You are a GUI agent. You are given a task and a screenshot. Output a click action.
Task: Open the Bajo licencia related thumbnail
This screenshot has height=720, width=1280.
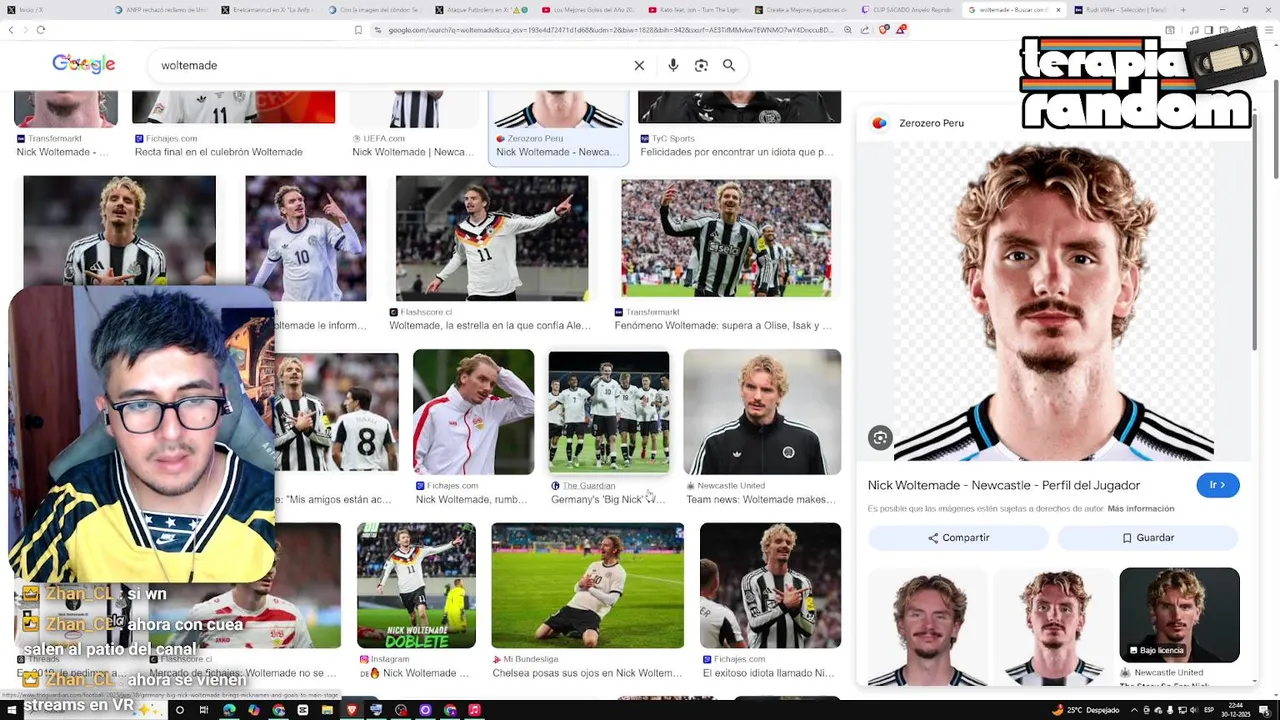tap(1179, 615)
